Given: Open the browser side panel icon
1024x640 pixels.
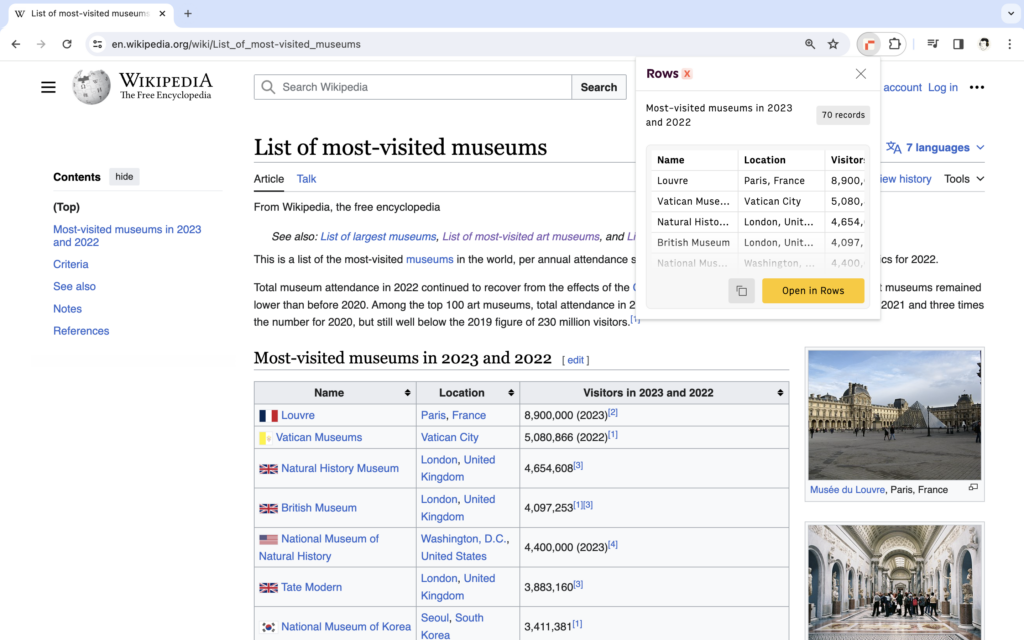Looking at the screenshot, I should [958, 44].
